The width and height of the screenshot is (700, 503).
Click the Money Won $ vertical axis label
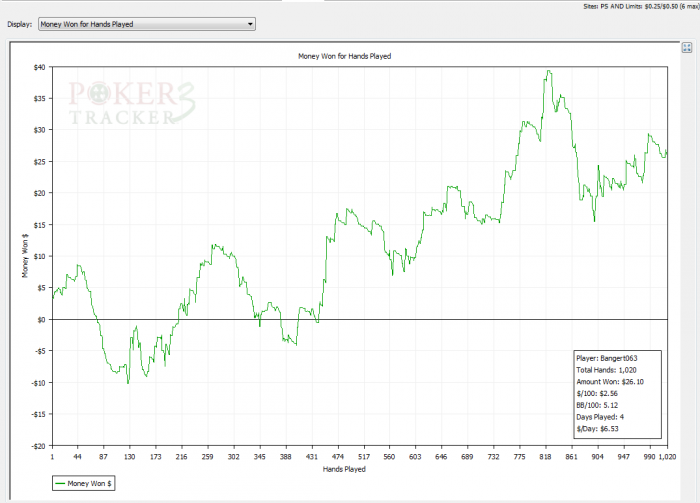(25, 256)
